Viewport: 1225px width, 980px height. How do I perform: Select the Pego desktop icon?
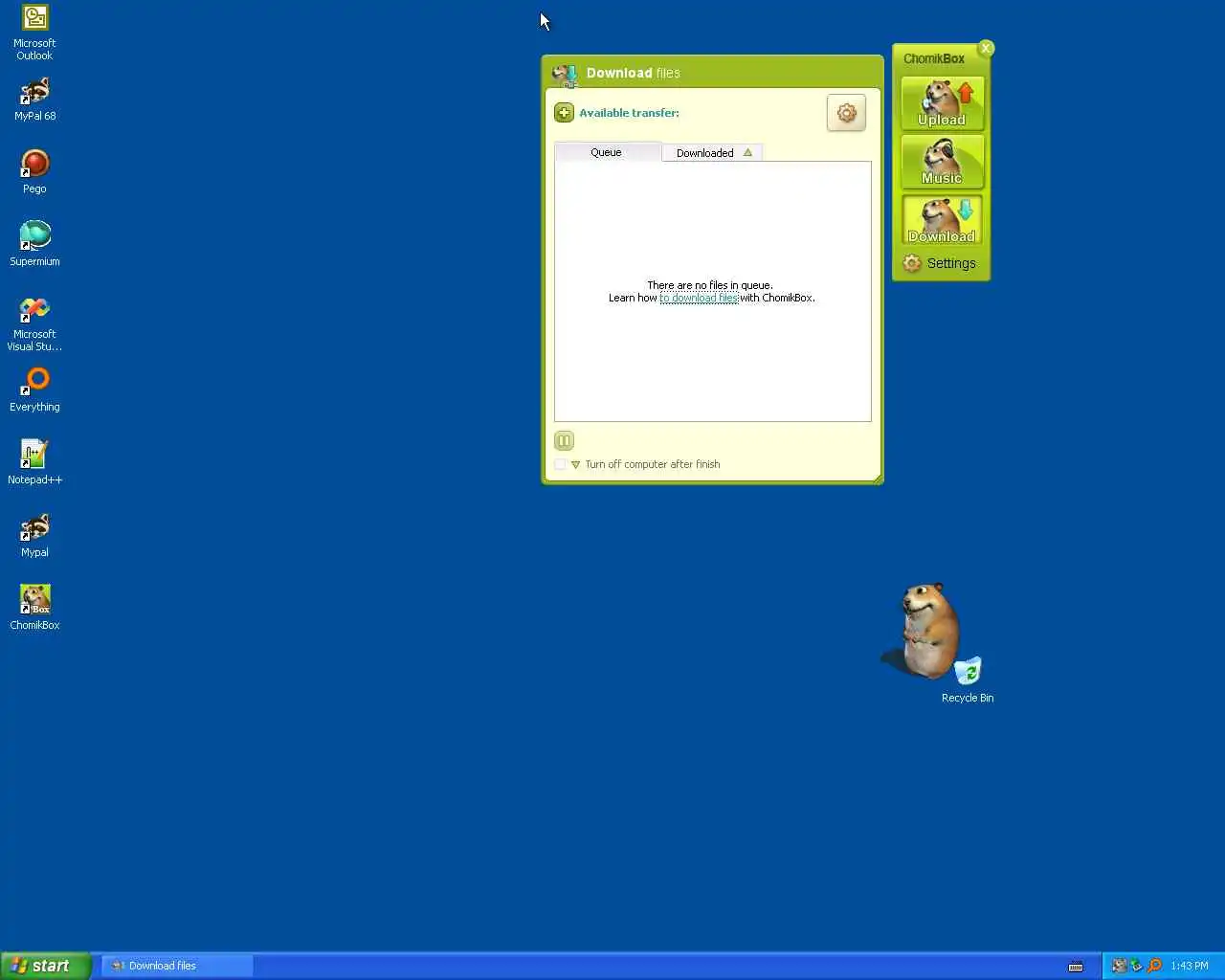click(34, 172)
